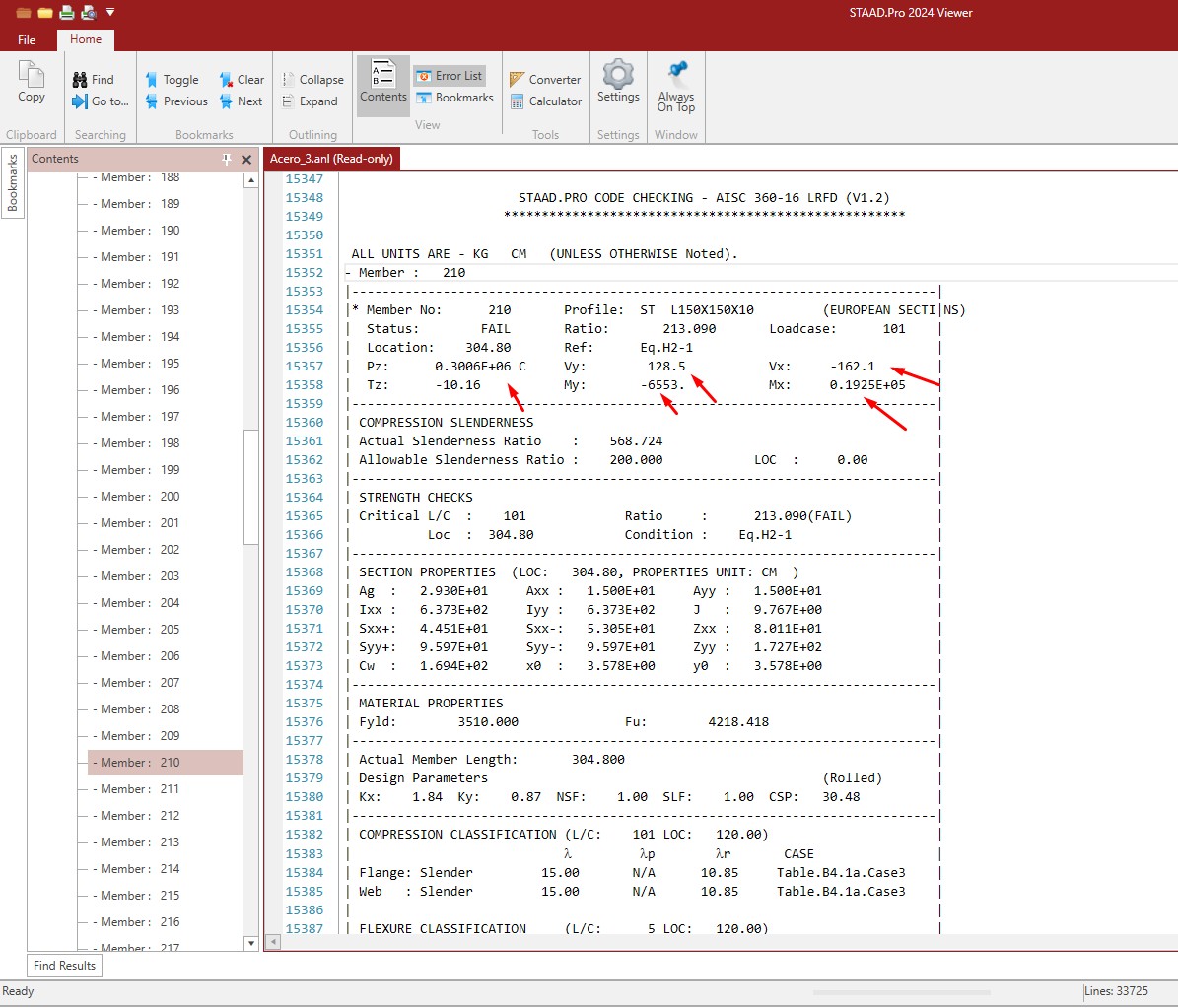Collapse all outlining sections
The image size is (1178, 1008).
coord(312,80)
